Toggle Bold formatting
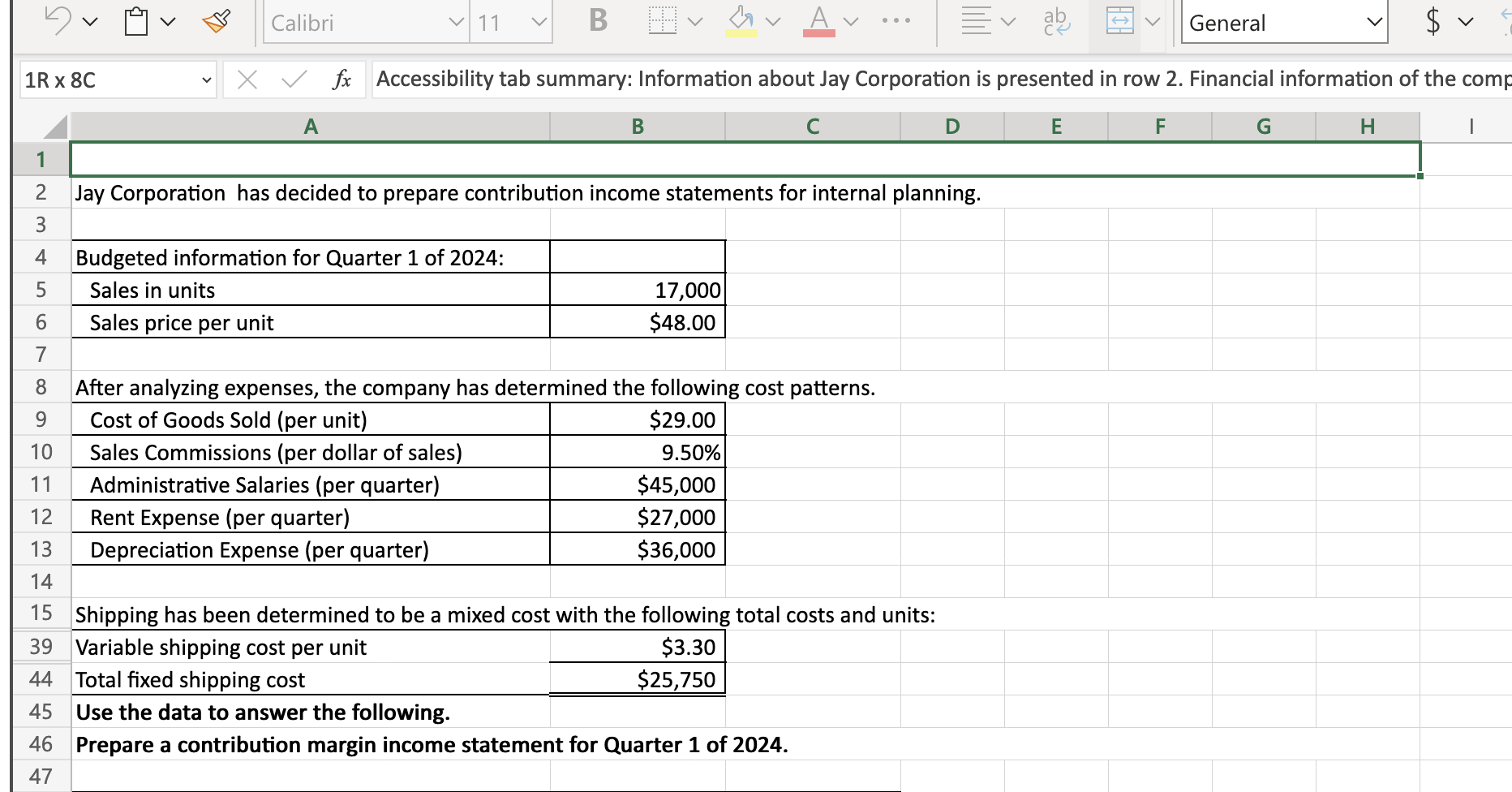This screenshot has width=1512, height=792. coord(599,21)
